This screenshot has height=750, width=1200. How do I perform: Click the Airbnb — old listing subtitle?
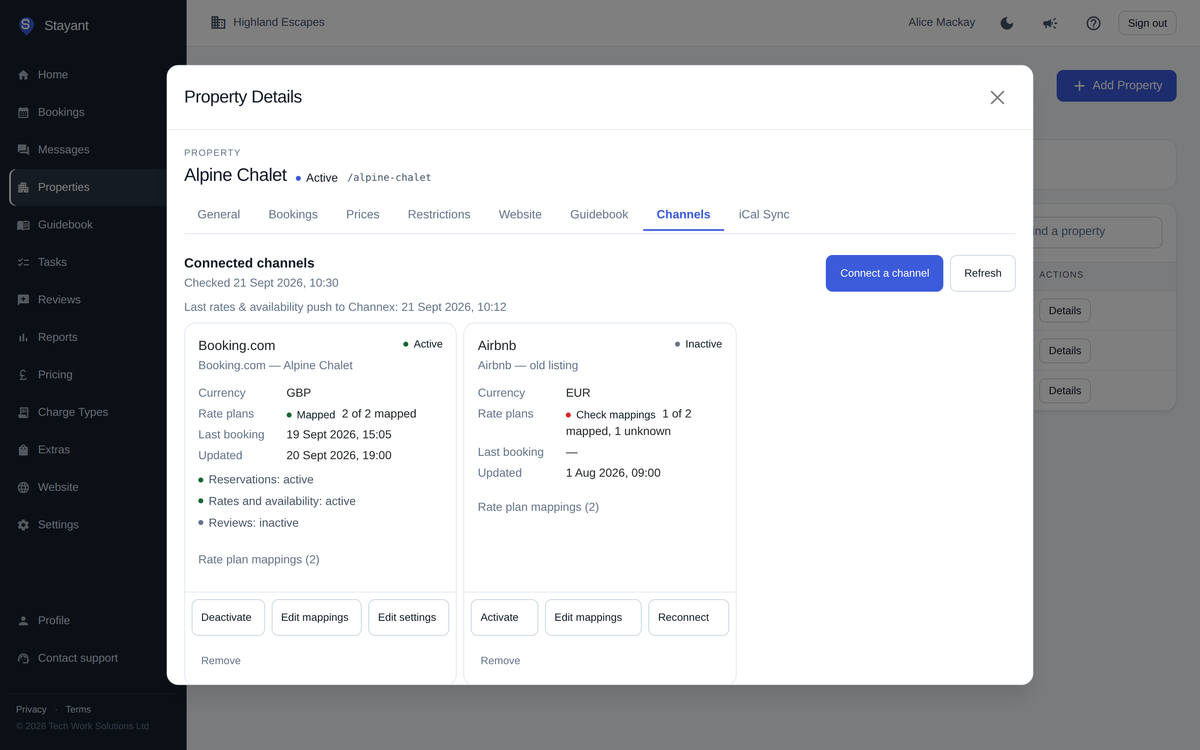pyautogui.click(x=528, y=366)
